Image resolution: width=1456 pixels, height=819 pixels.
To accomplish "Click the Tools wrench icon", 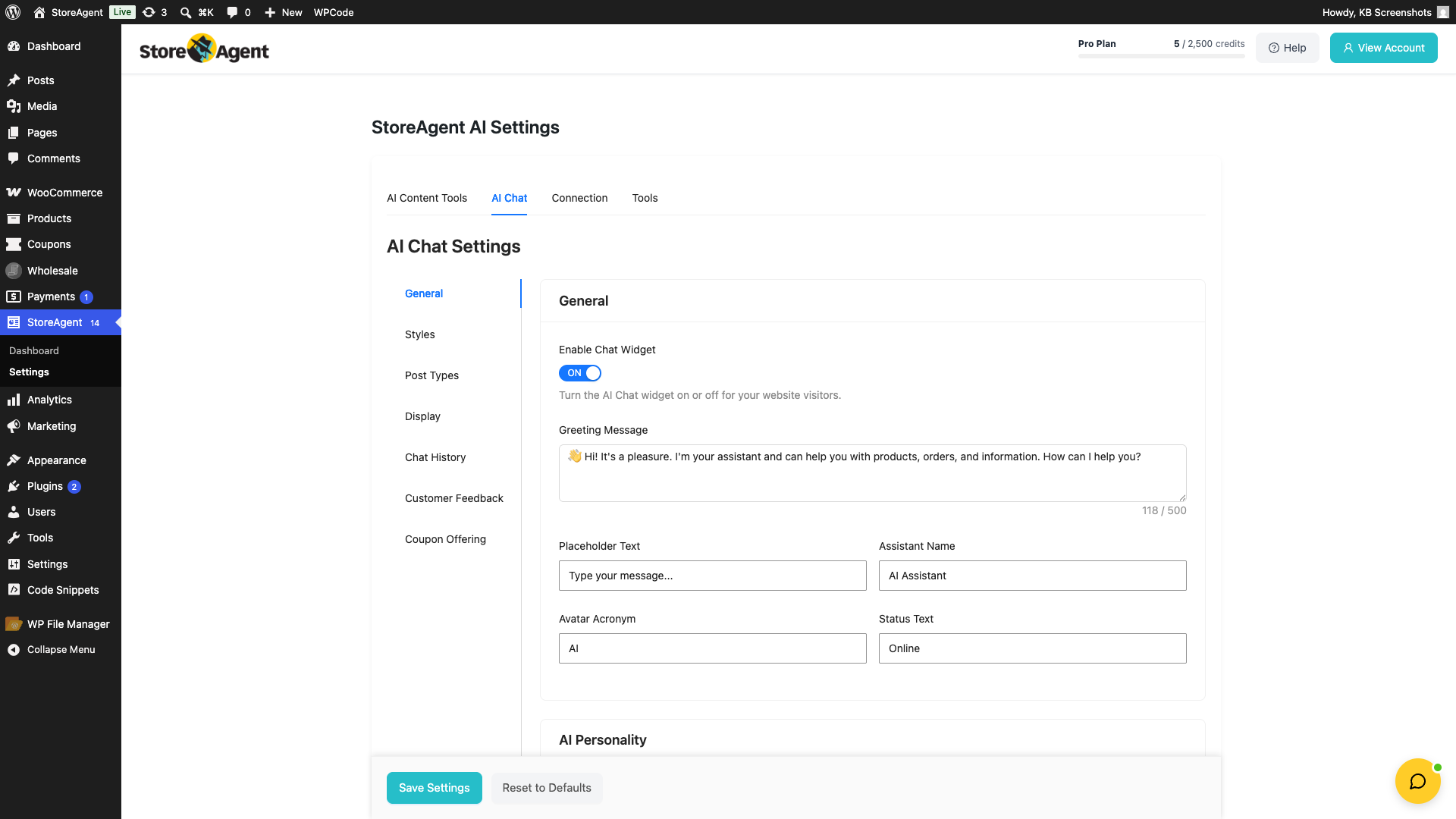I will [x=14, y=538].
